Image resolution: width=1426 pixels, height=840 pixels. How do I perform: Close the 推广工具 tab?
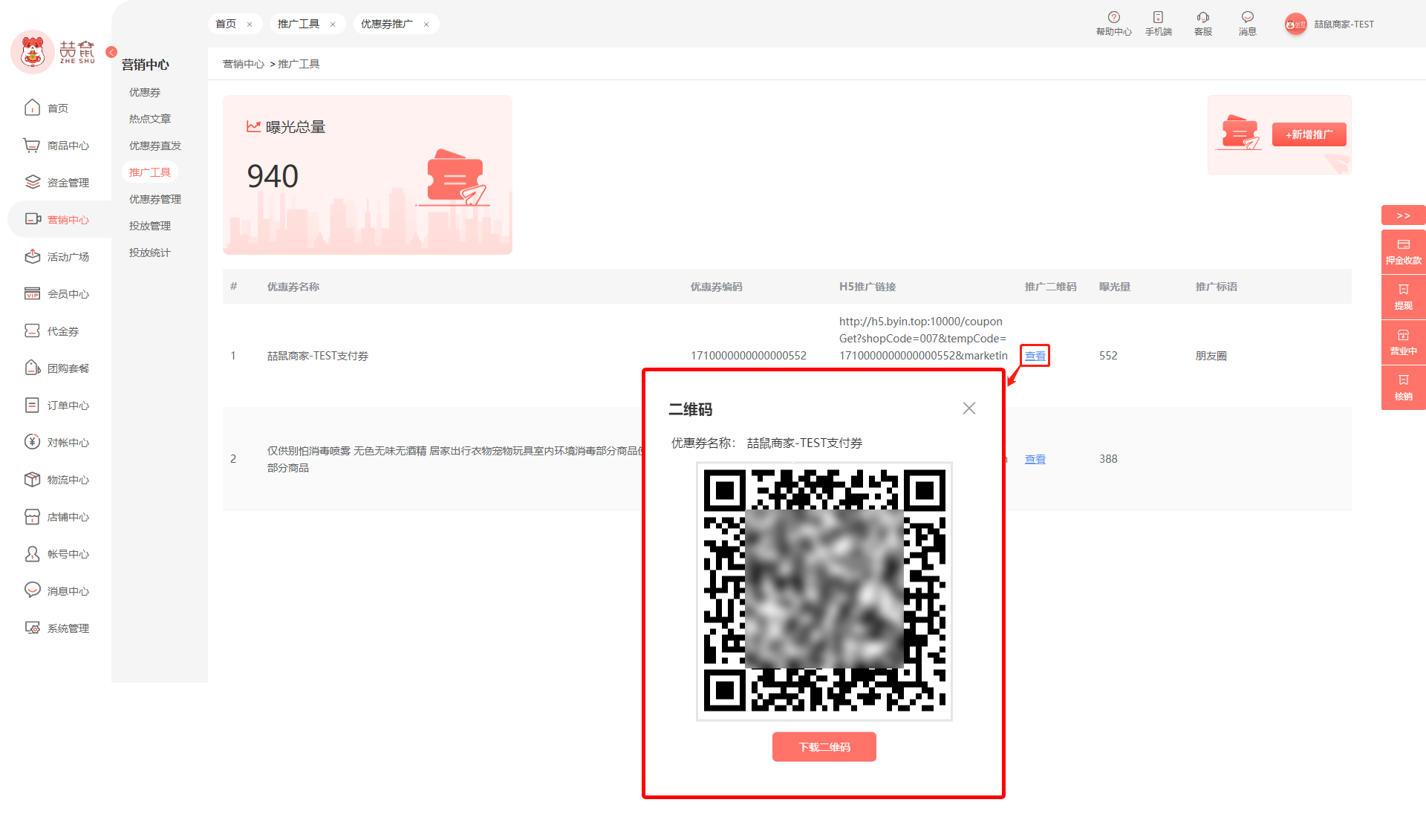tap(333, 25)
